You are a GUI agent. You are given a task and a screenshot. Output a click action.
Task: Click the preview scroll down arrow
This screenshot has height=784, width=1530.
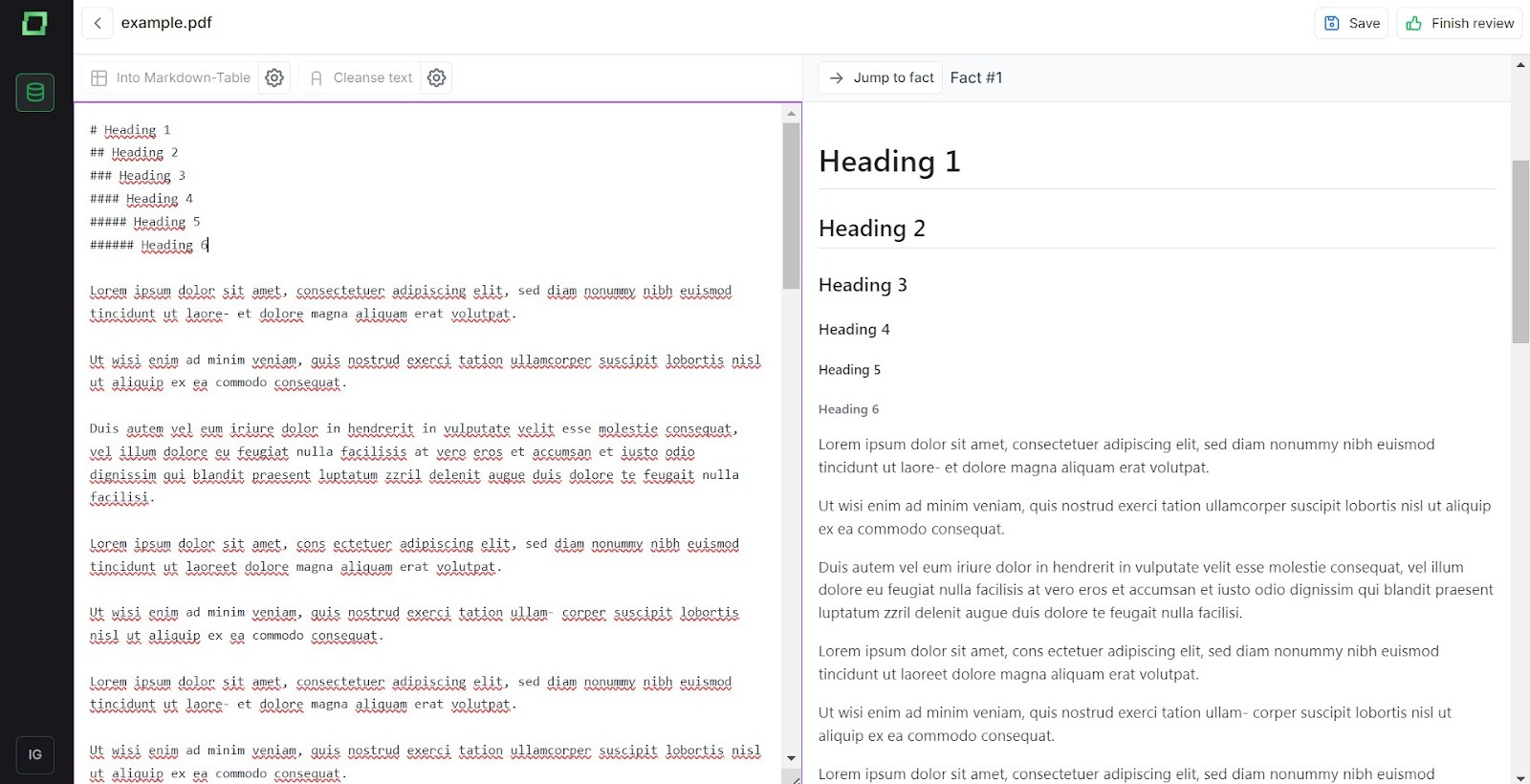[x=1520, y=776]
